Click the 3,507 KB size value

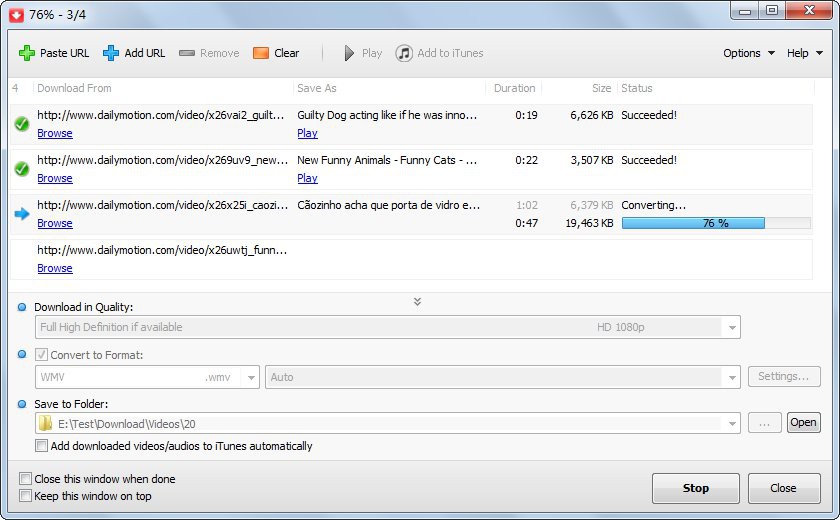(591, 160)
